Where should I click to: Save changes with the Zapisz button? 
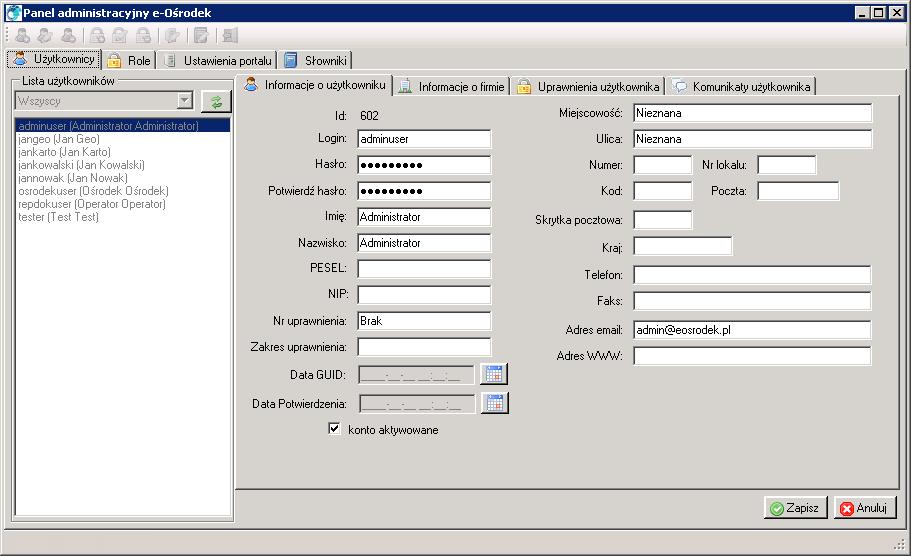tap(795, 508)
